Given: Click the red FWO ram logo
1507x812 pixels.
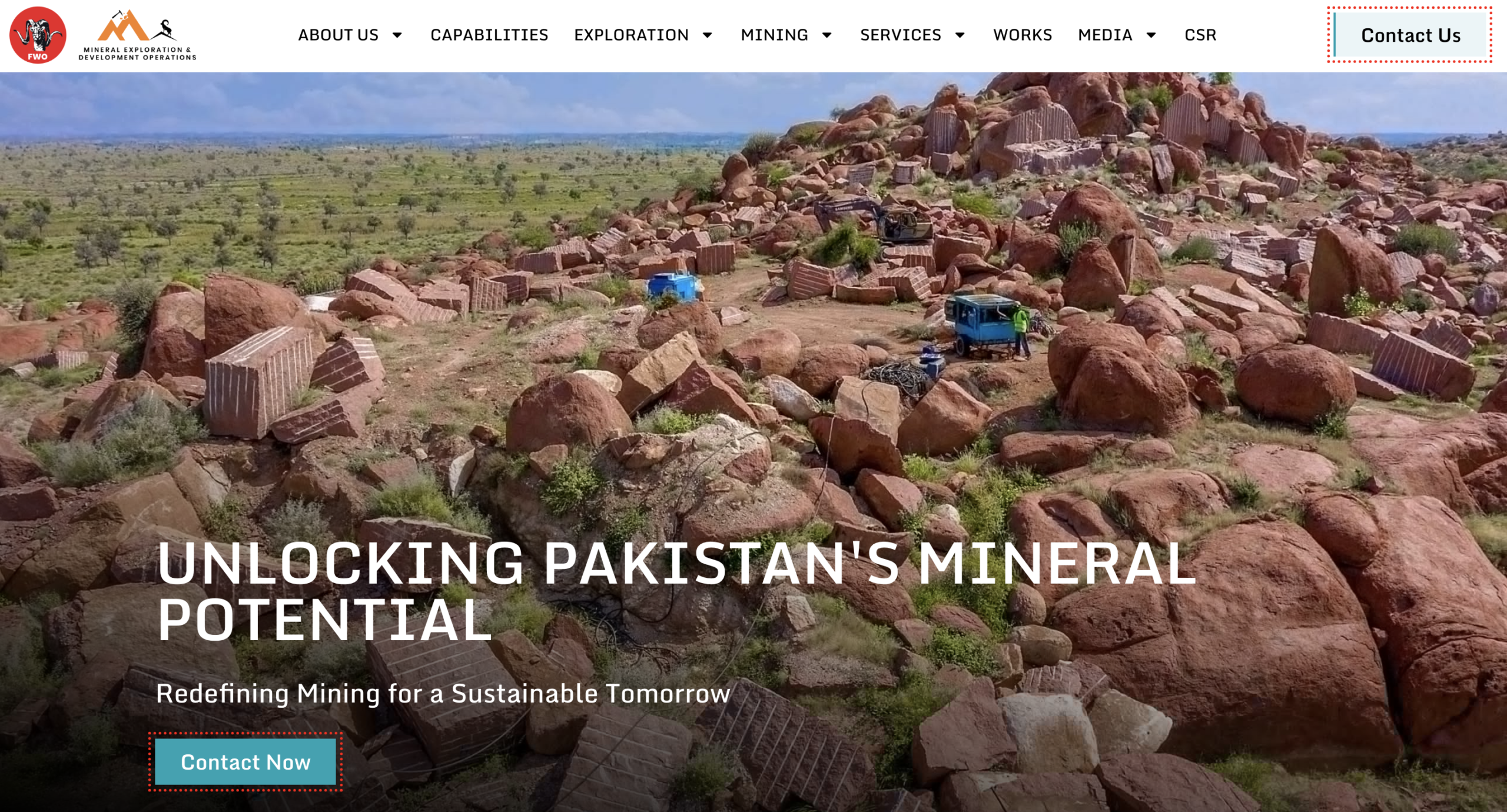Looking at the screenshot, I should (38, 35).
